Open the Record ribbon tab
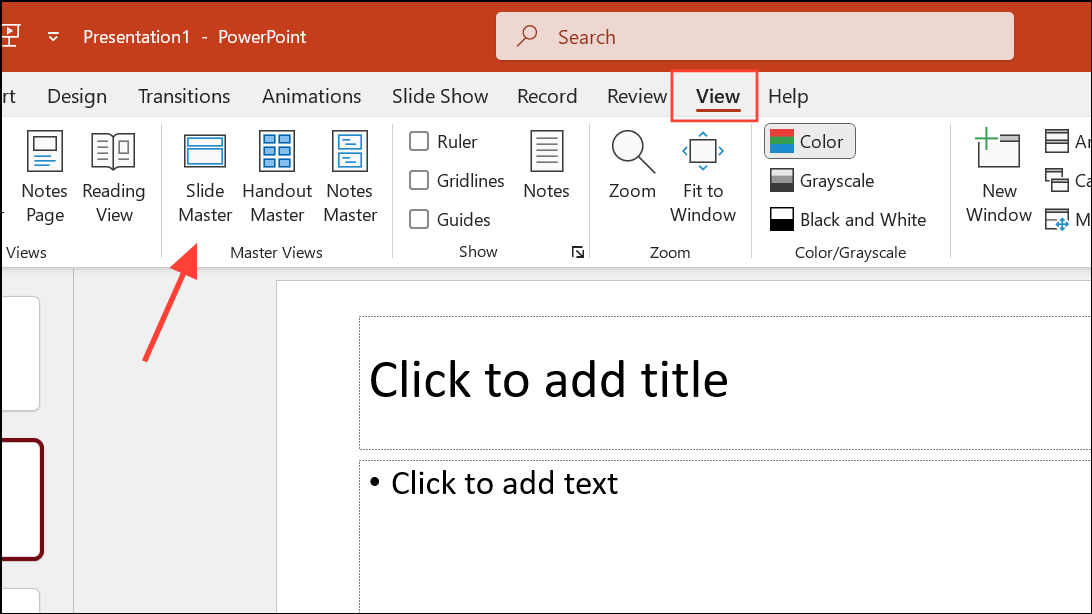Screen dimensions: 1092x614 point(547,95)
